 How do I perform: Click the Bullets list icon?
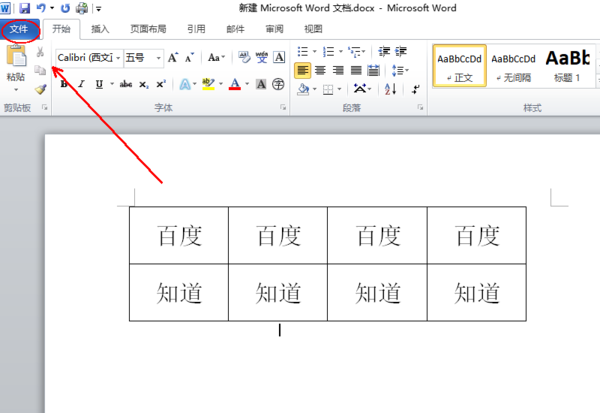pyautogui.click(x=303, y=51)
